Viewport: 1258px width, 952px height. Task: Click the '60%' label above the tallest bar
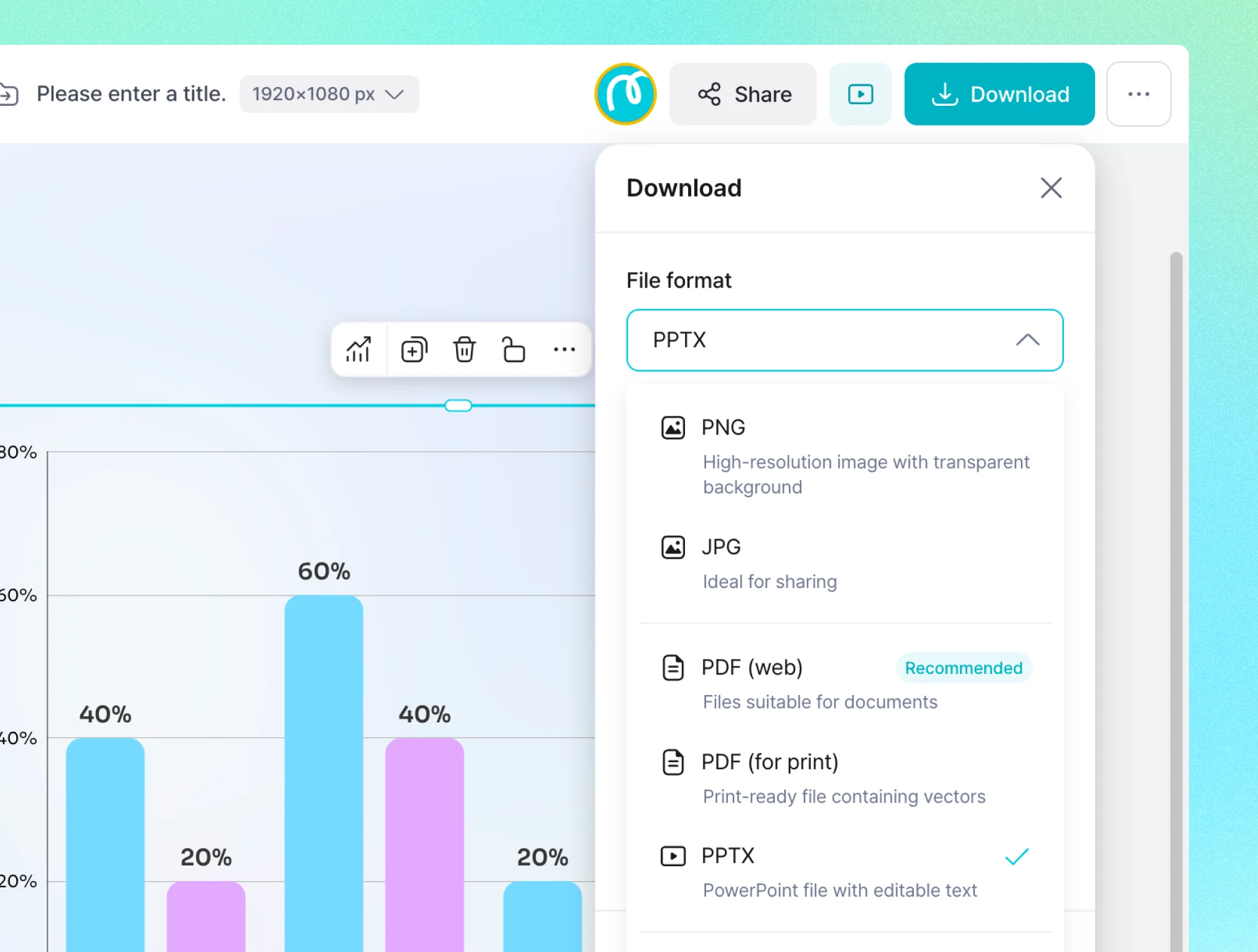[324, 571]
